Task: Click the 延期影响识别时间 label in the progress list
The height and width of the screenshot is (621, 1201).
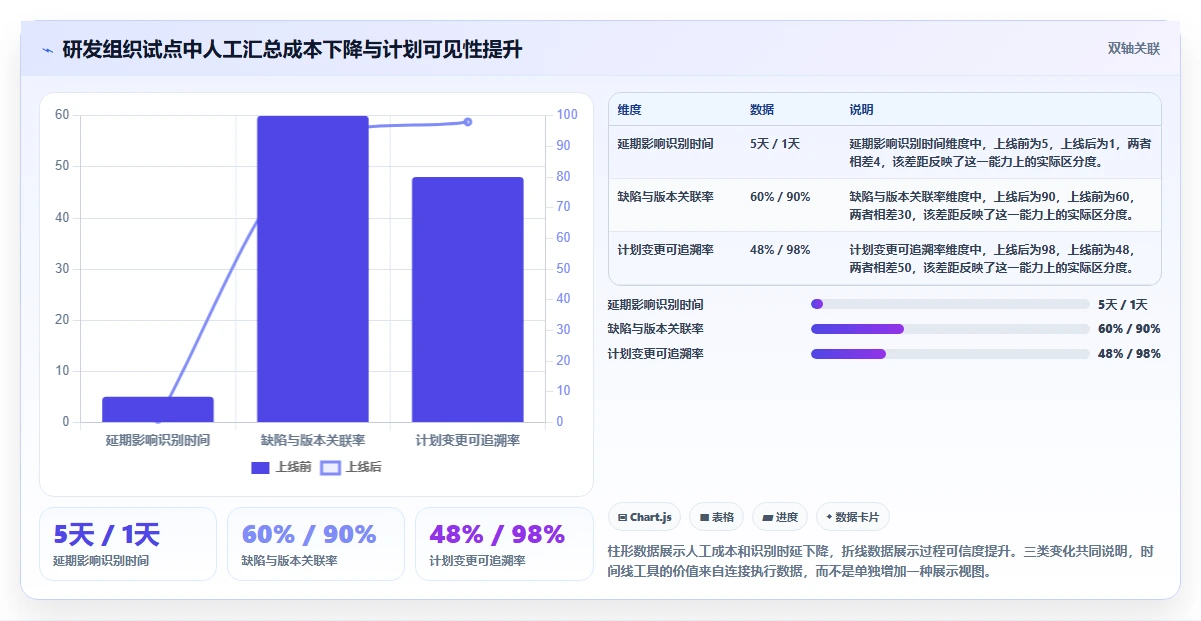Action: 656,305
